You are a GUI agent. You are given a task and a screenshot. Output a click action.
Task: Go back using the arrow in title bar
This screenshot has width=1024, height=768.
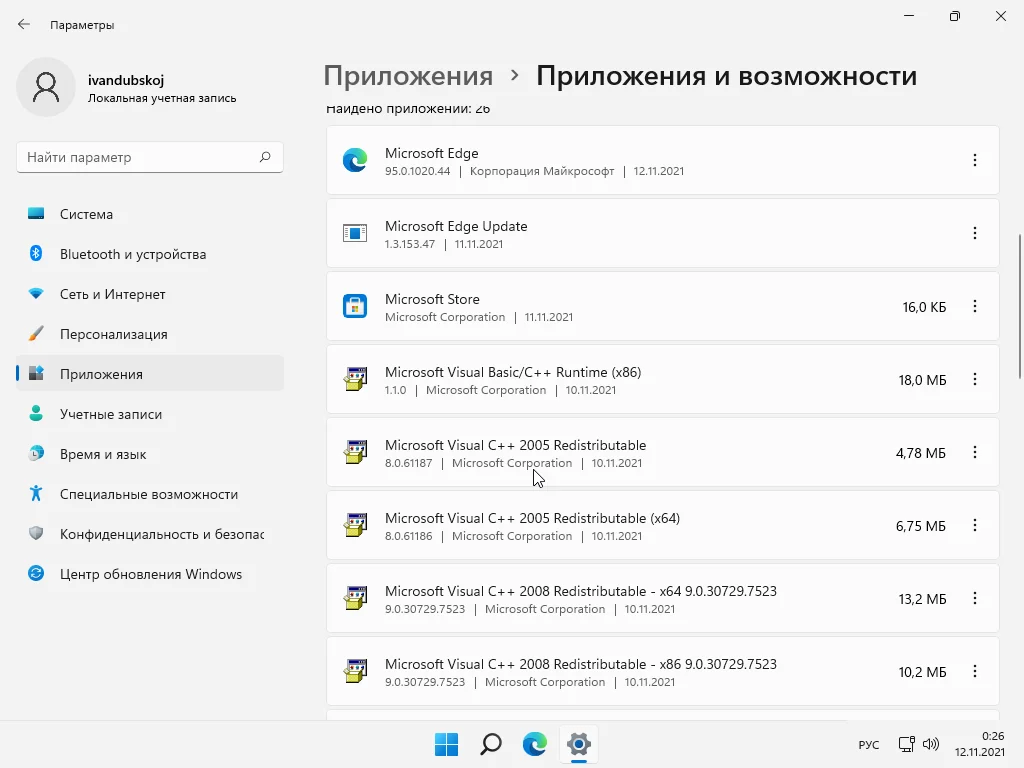click(24, 25)
